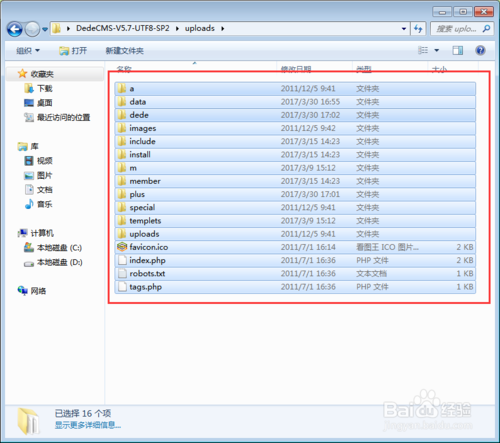Open the 组织 menu in toolbar

[x=28, y=51]
